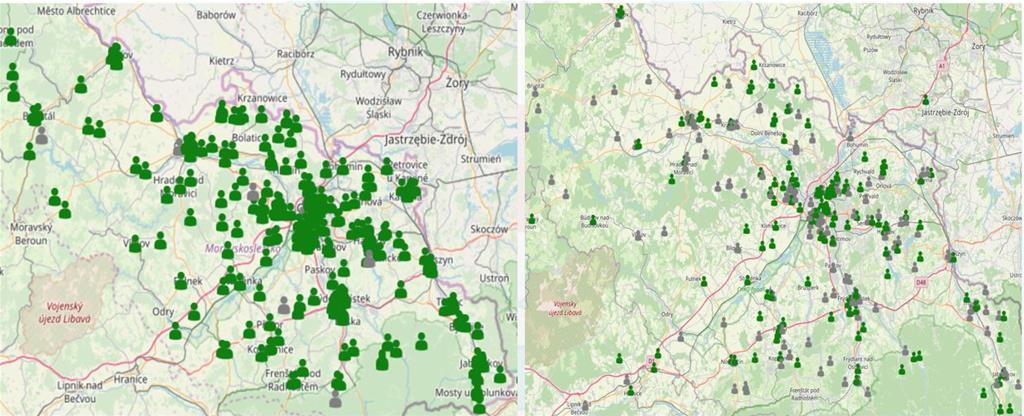Click the gray person marker near Paskov

(x=368, y=258)
